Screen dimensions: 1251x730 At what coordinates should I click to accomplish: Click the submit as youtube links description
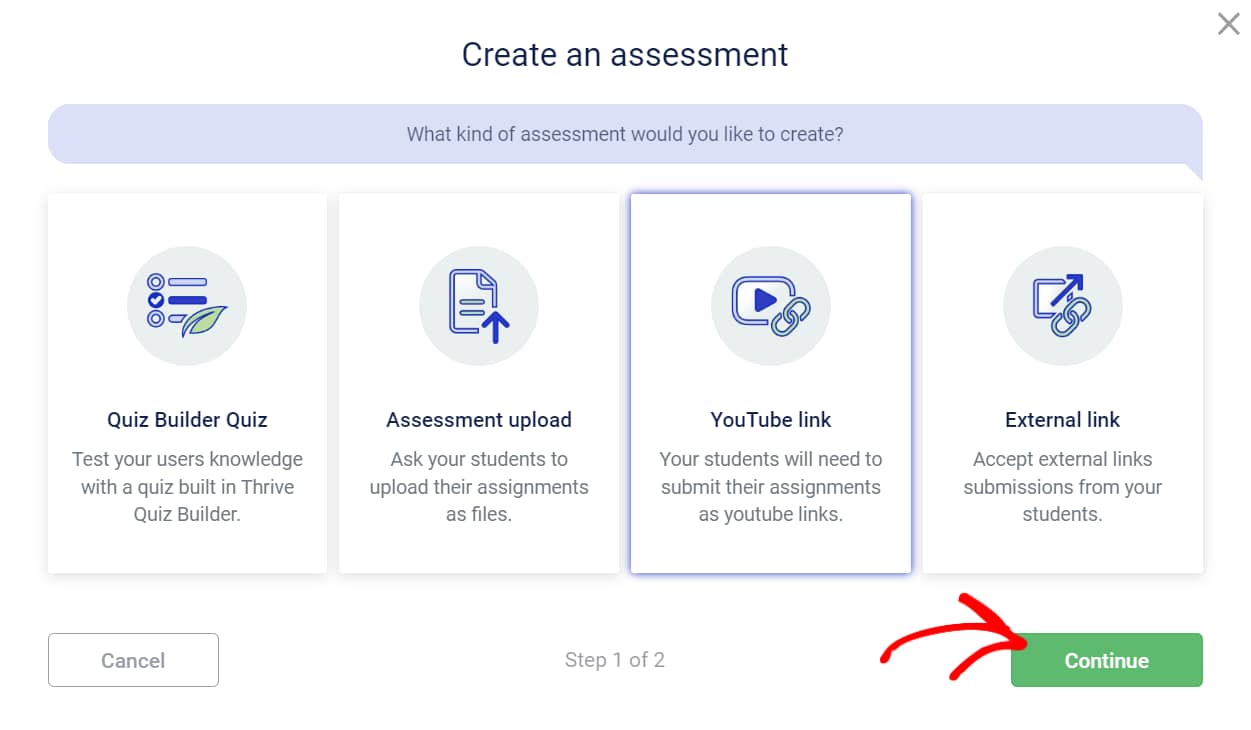(x=771, y=487)
